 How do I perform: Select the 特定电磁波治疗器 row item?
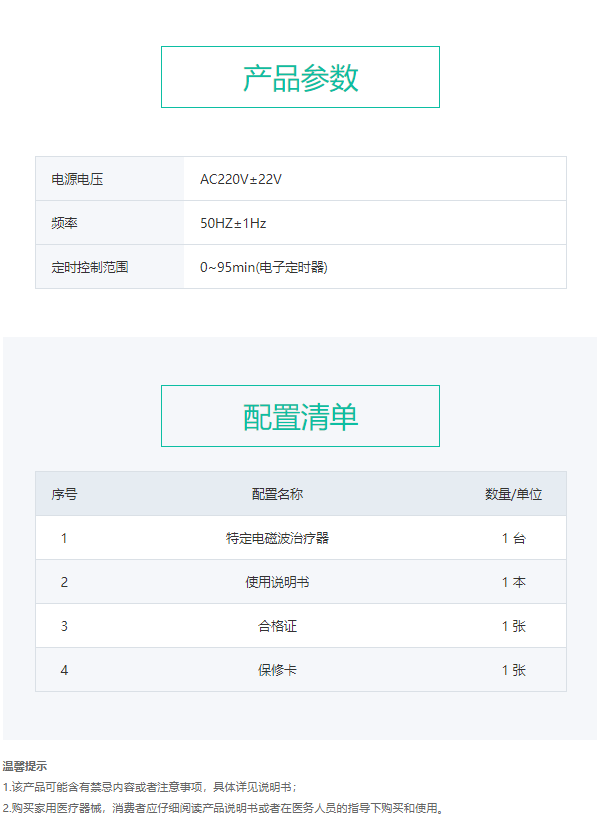click(x=277, y=538)
